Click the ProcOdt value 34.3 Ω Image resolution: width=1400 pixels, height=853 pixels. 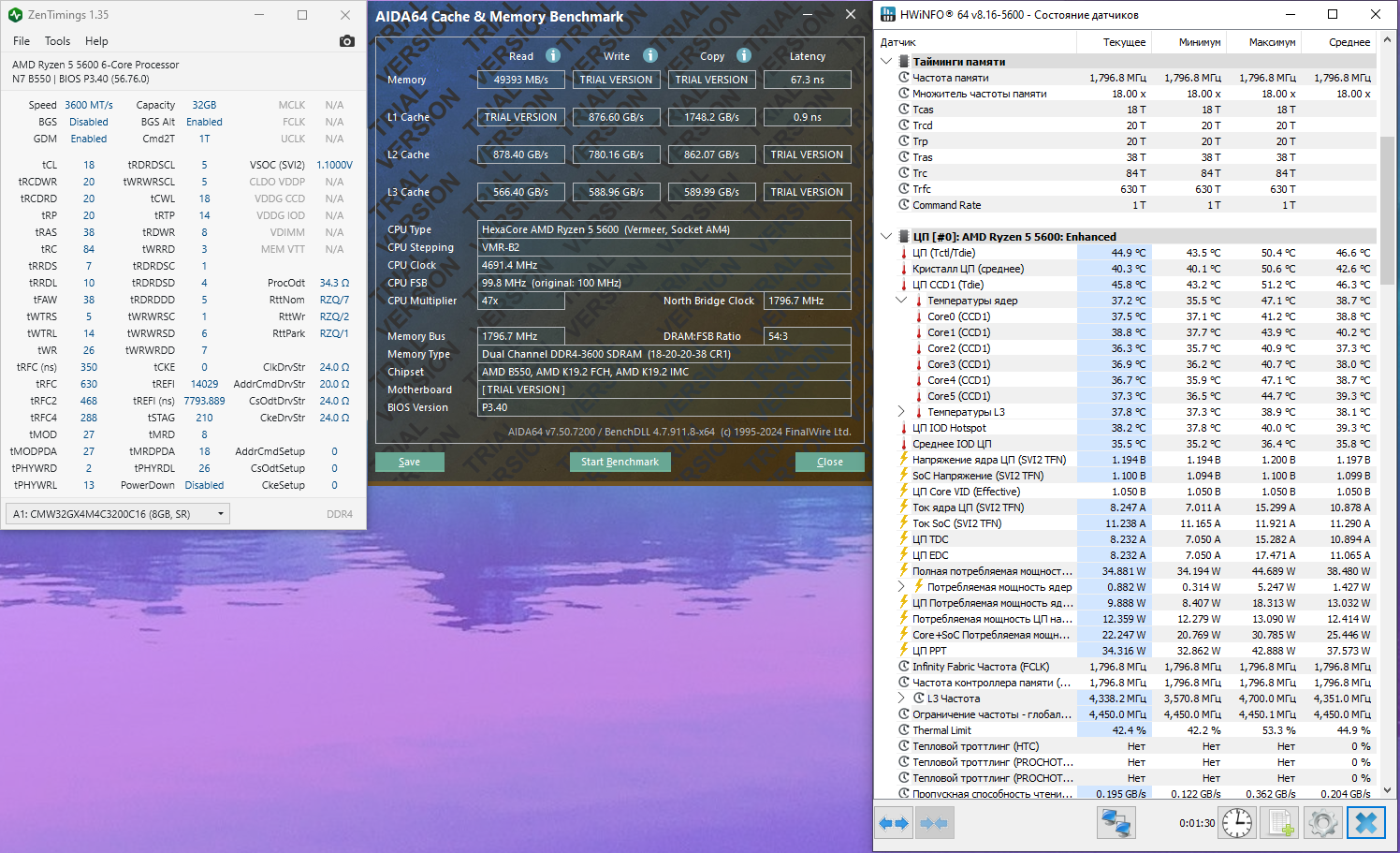(334, 283)
